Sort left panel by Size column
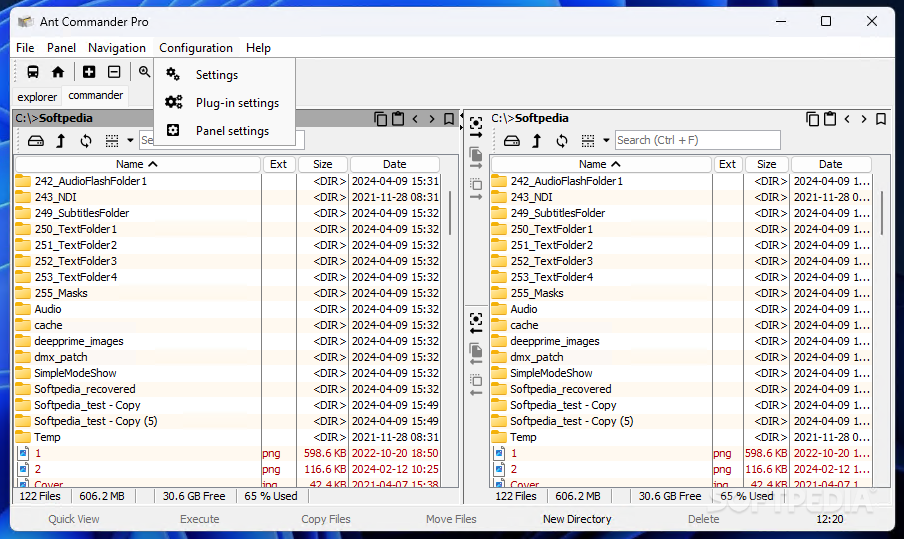Image resolution: width=904 pixels, height=539 pixels. coord(323,164)
